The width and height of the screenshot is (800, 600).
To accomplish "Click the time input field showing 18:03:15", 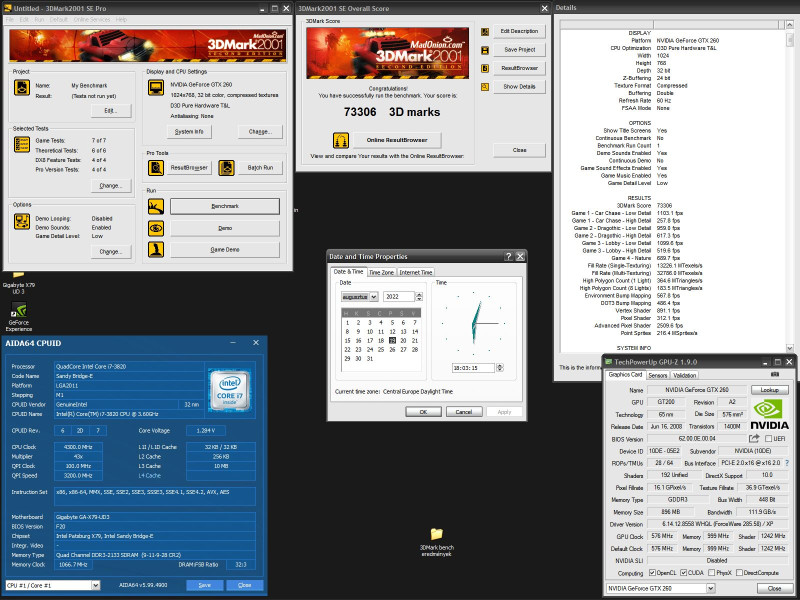I will pyautogui.click(x=473, y=367).
